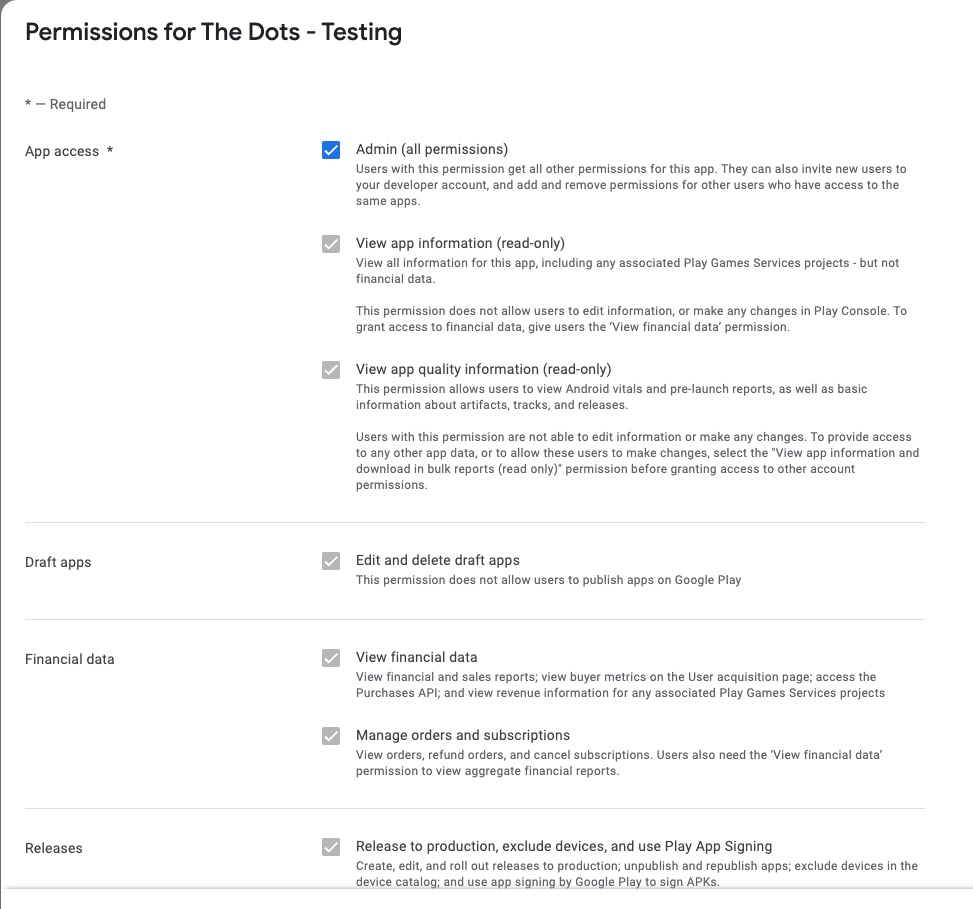Click the 'Releases' section heading
The height and width of the screenshot is (909, 973).
54,849
